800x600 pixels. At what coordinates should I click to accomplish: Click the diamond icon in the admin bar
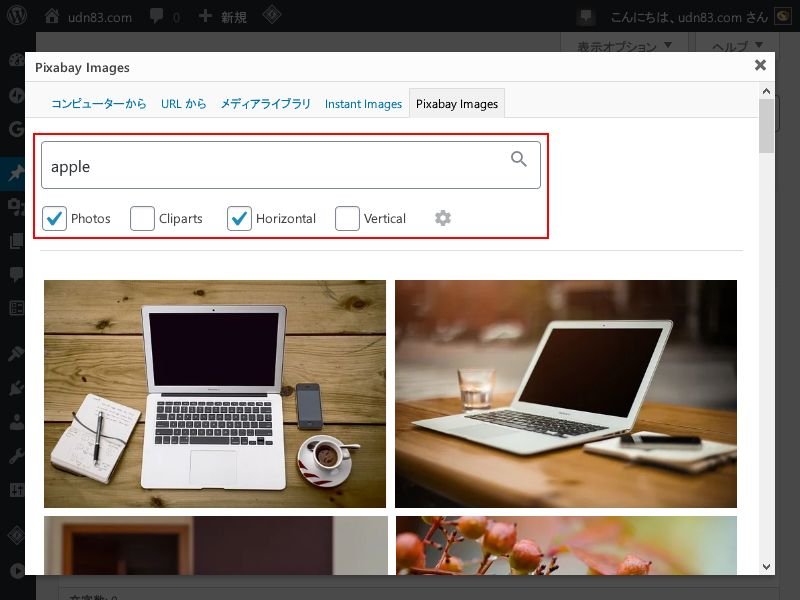(x=272, y=15)
